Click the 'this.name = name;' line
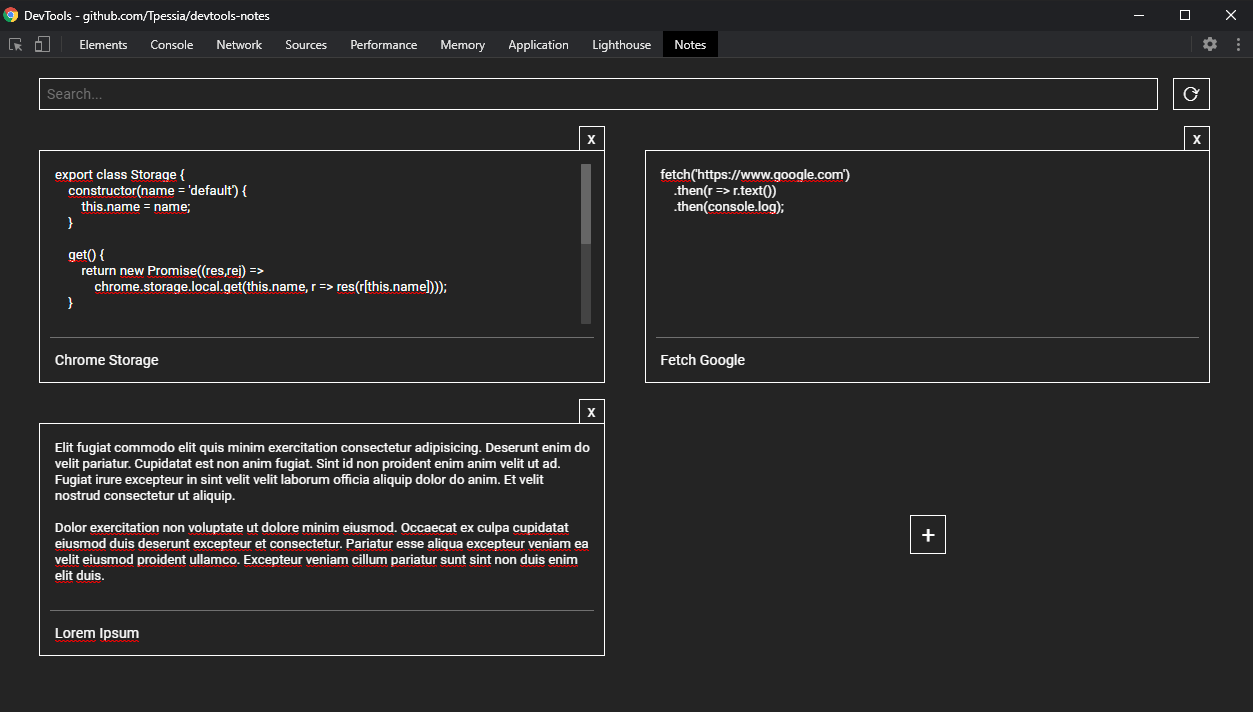The height and width of the screenshot is (712, 1253). click(x=136, y=207)
